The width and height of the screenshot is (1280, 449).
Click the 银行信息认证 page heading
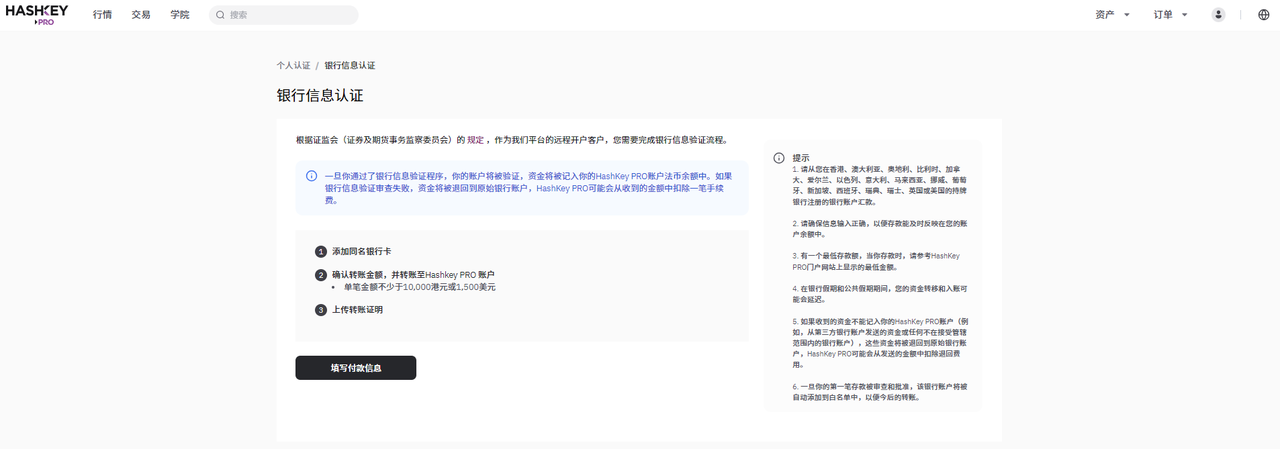click(x=320, y=96)
